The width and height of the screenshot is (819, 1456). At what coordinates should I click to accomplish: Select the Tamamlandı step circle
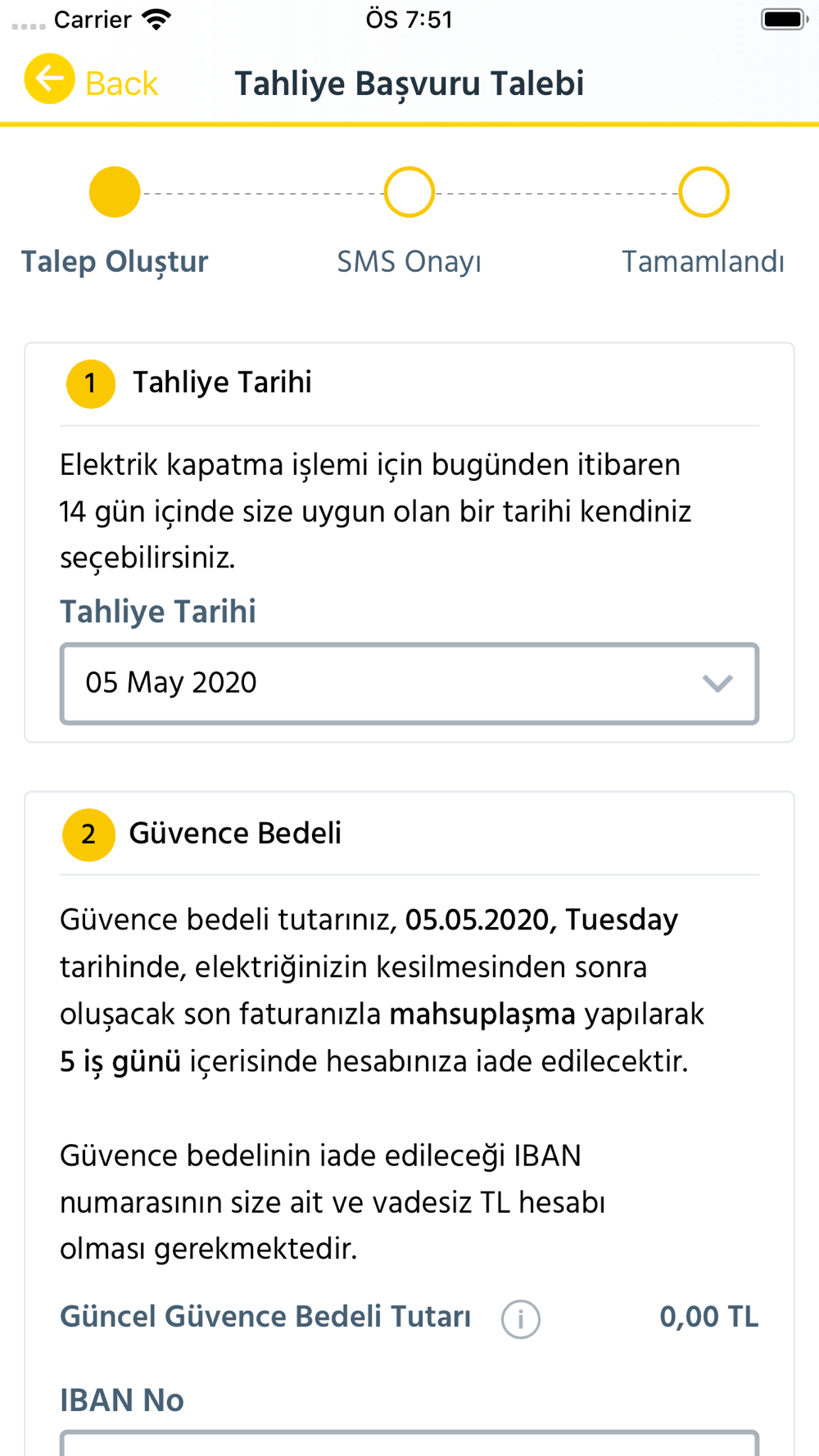click(704, 192)
